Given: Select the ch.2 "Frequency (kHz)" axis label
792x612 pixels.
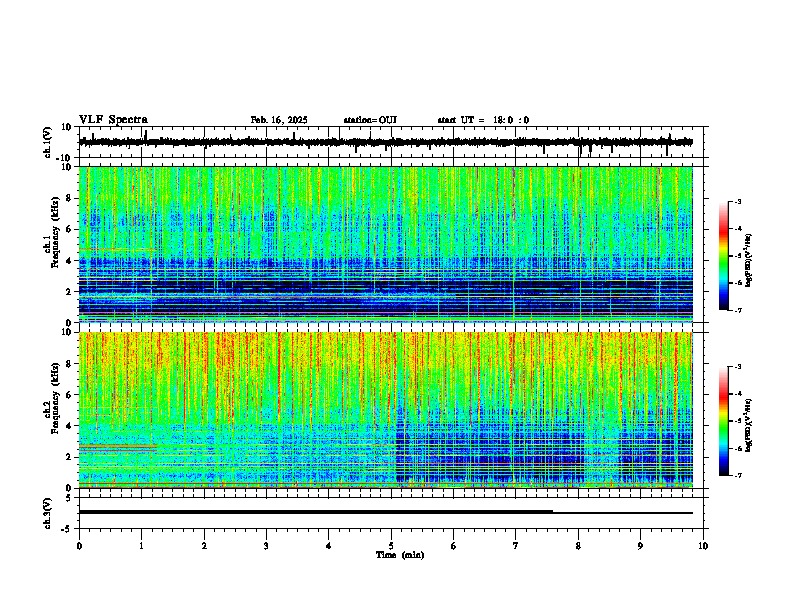Looking at the screenshot, I should (x=55, y=398).
